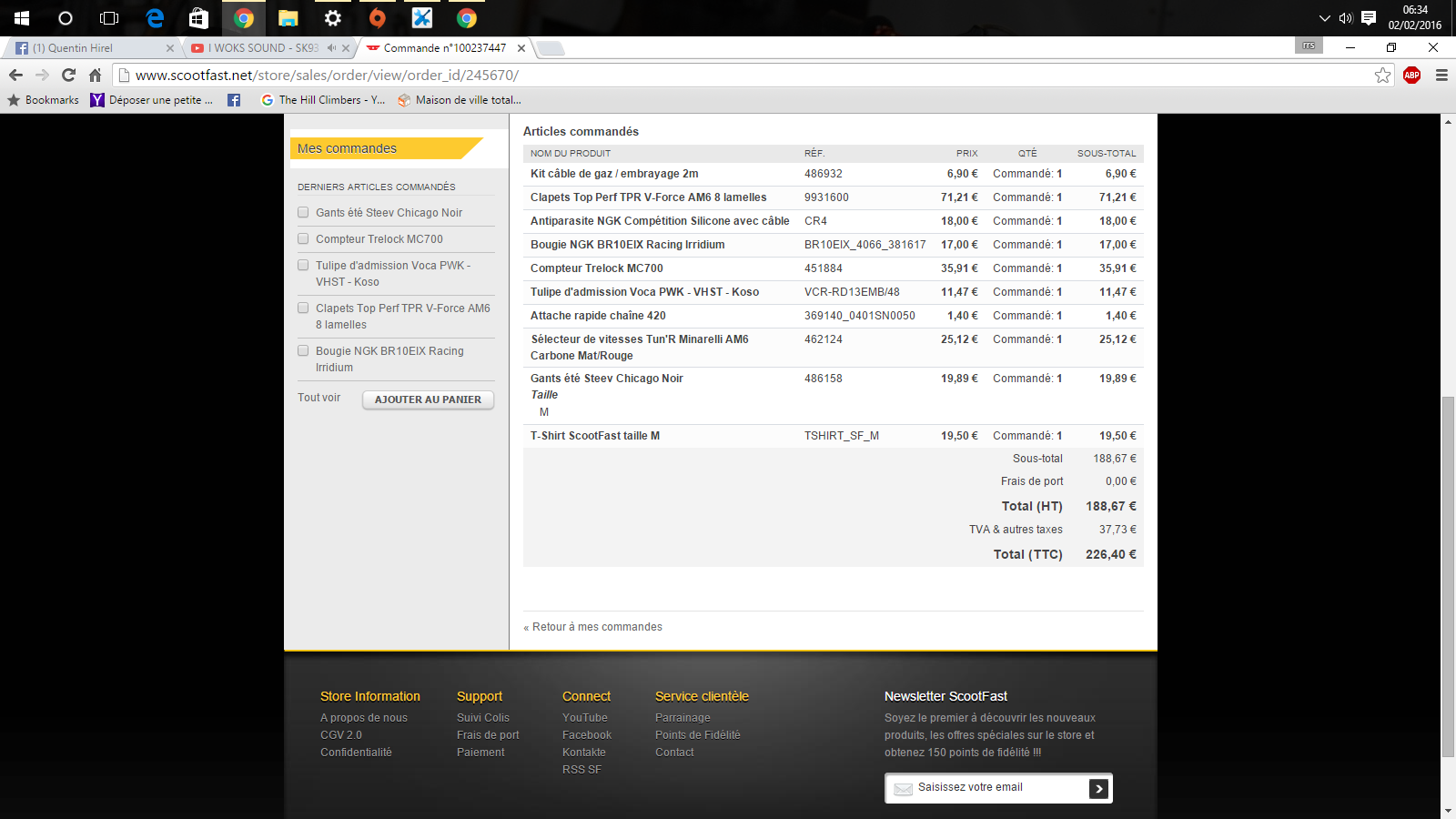The width and height of the screenshot is (1456, 819).
Task: Reload the page
Action: point(68,76)
